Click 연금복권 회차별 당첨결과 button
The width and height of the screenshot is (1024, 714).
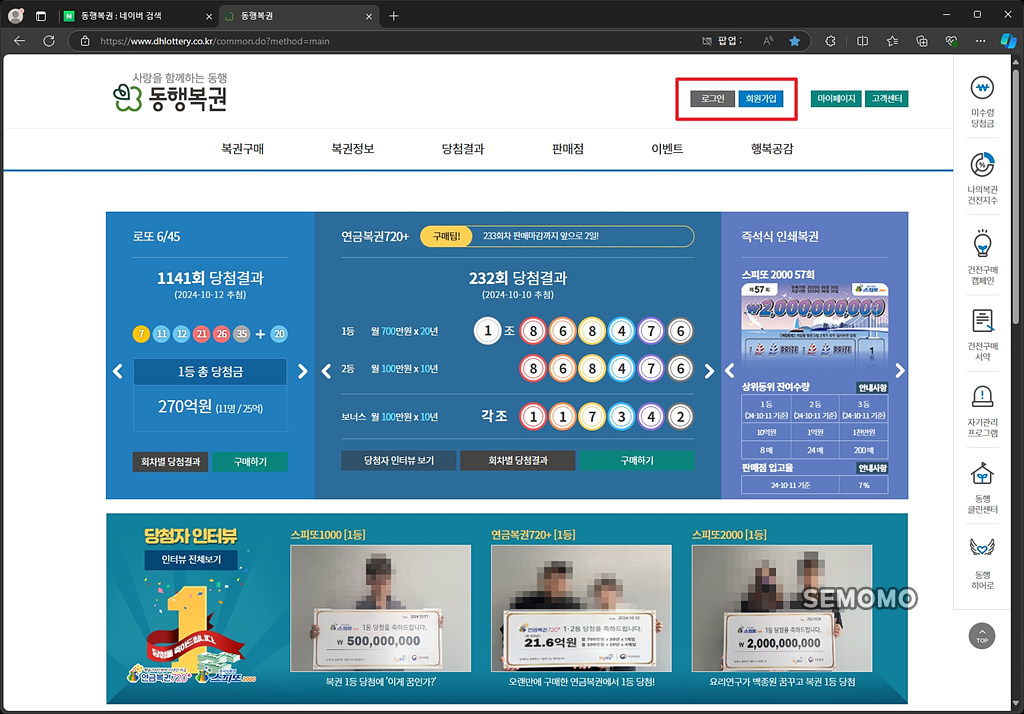518,461
